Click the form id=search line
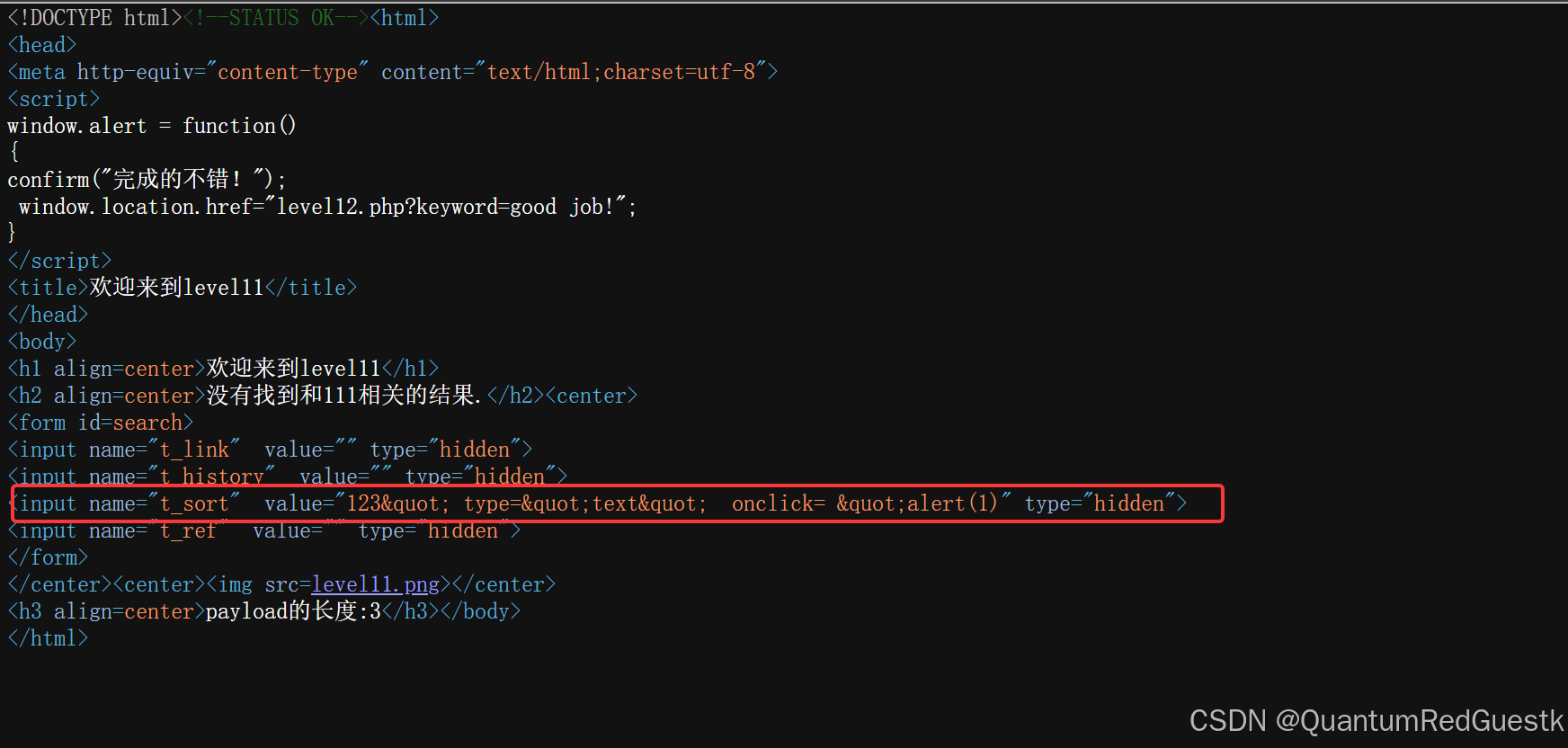Viewport: 1568px width, 748px height. (x=100, y=423)
